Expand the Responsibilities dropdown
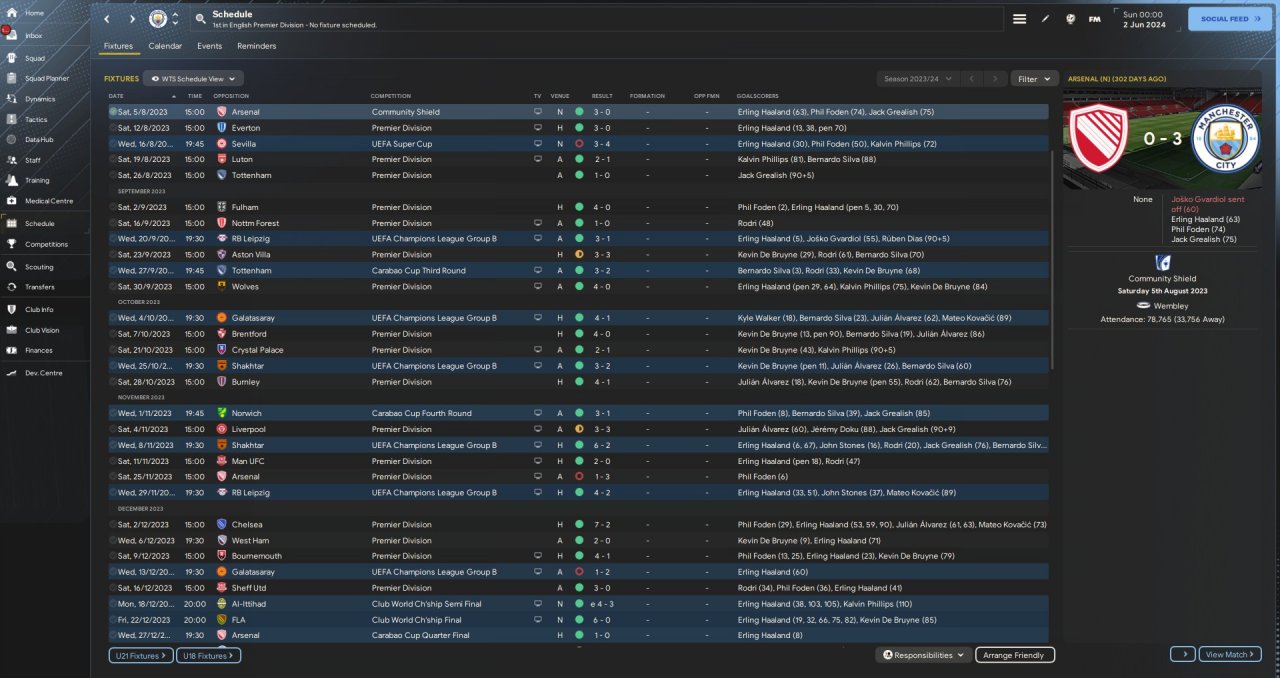Image resolution: width=1280 pixels, height=678 pixels. [923, 655]
